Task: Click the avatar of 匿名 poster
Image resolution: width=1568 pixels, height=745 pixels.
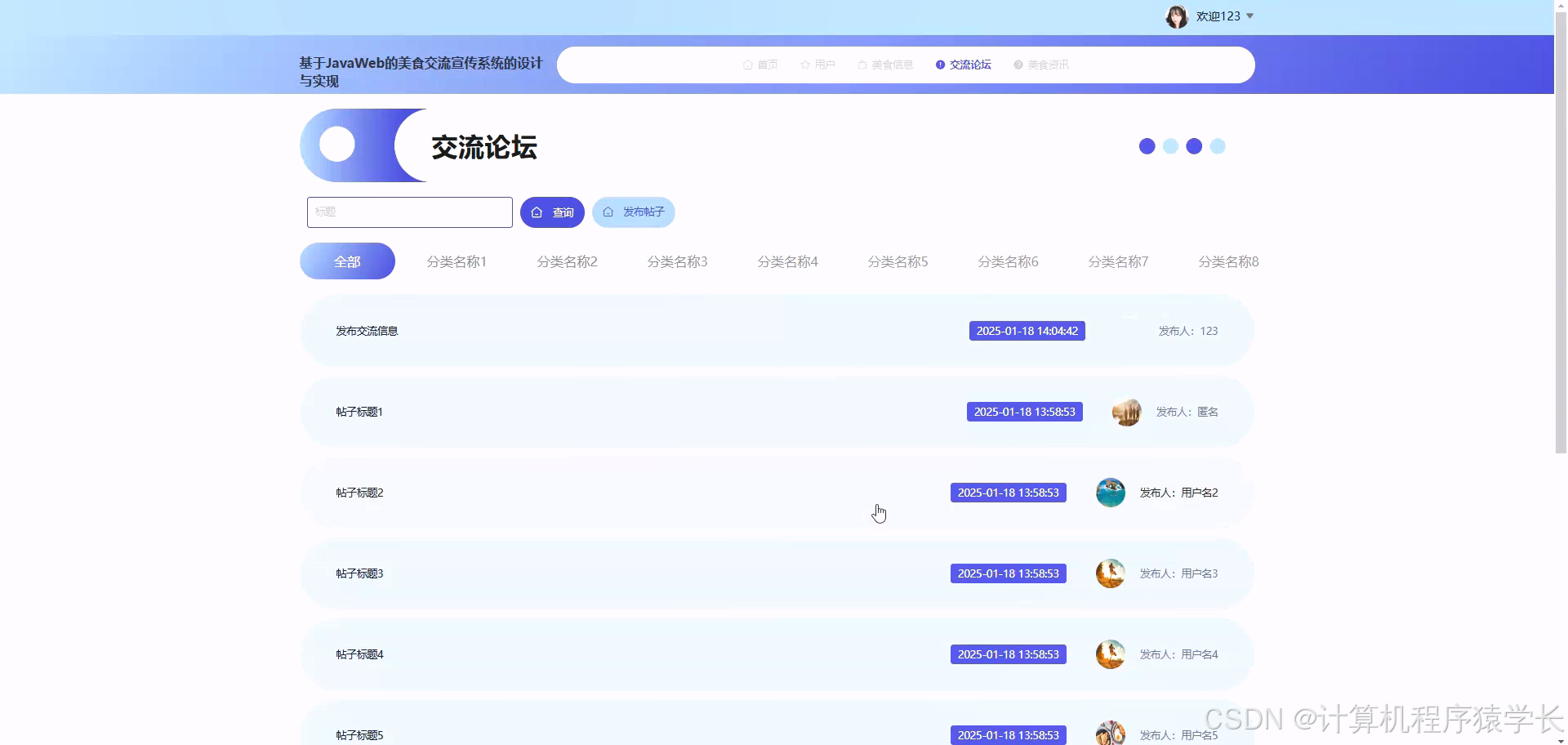Action: (x=1126, y=412)
